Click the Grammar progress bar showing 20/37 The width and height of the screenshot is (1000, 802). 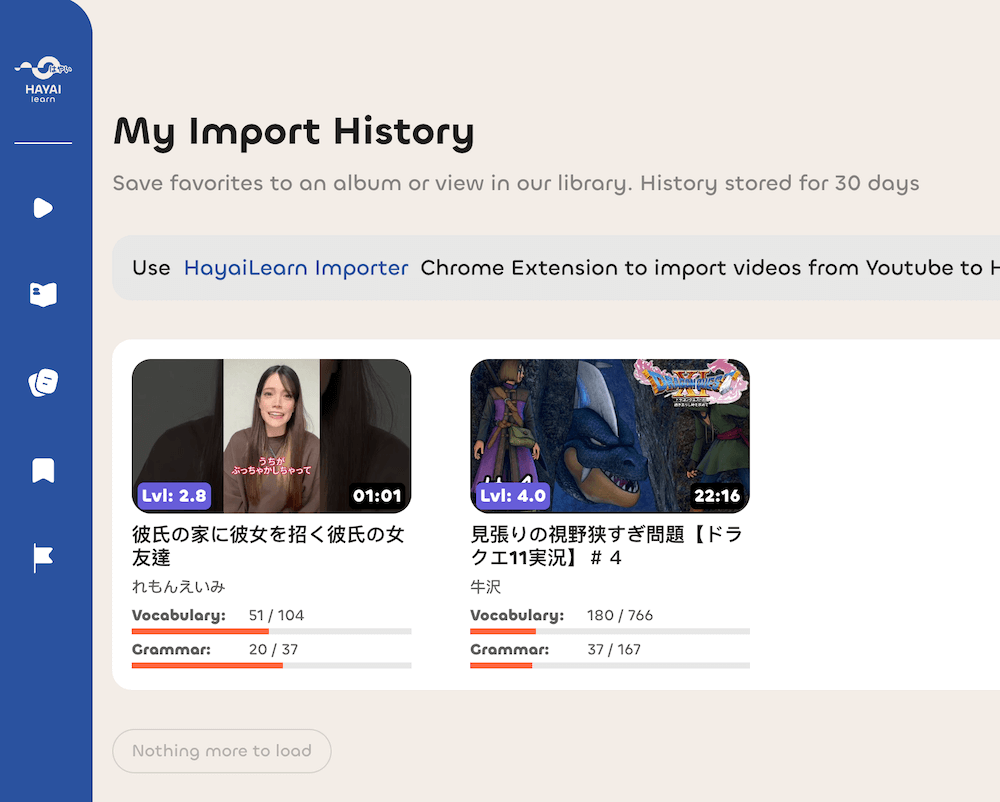click(x=270, y=666)
